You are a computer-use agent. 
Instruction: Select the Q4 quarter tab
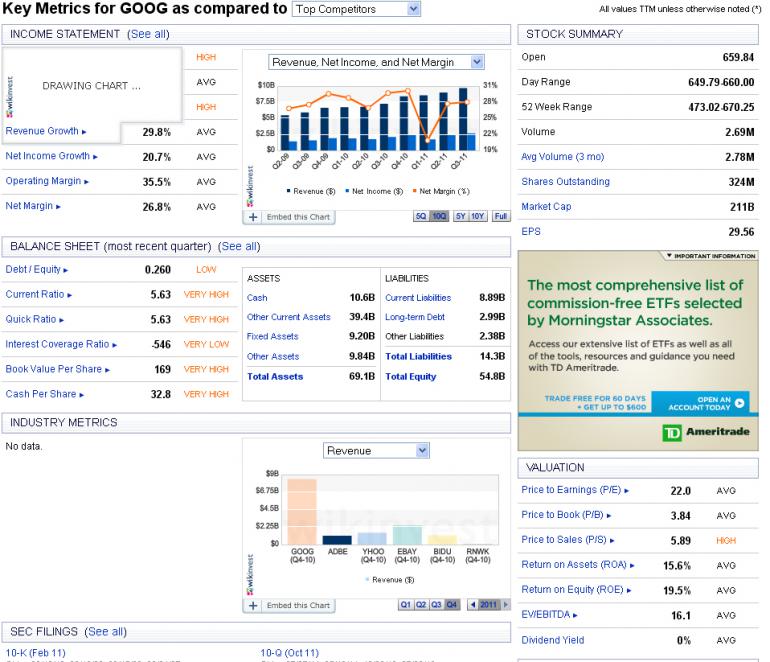(452, 605)
